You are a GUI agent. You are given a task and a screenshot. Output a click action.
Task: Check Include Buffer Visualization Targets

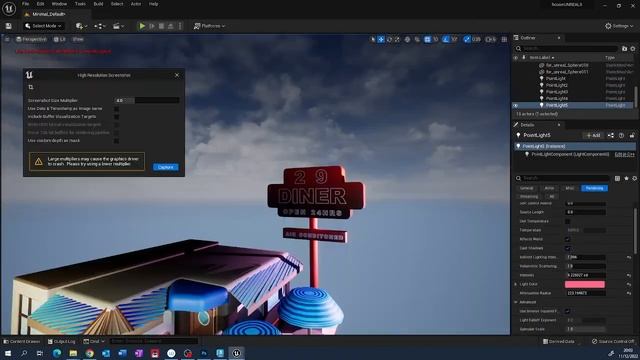click(116, 116)
